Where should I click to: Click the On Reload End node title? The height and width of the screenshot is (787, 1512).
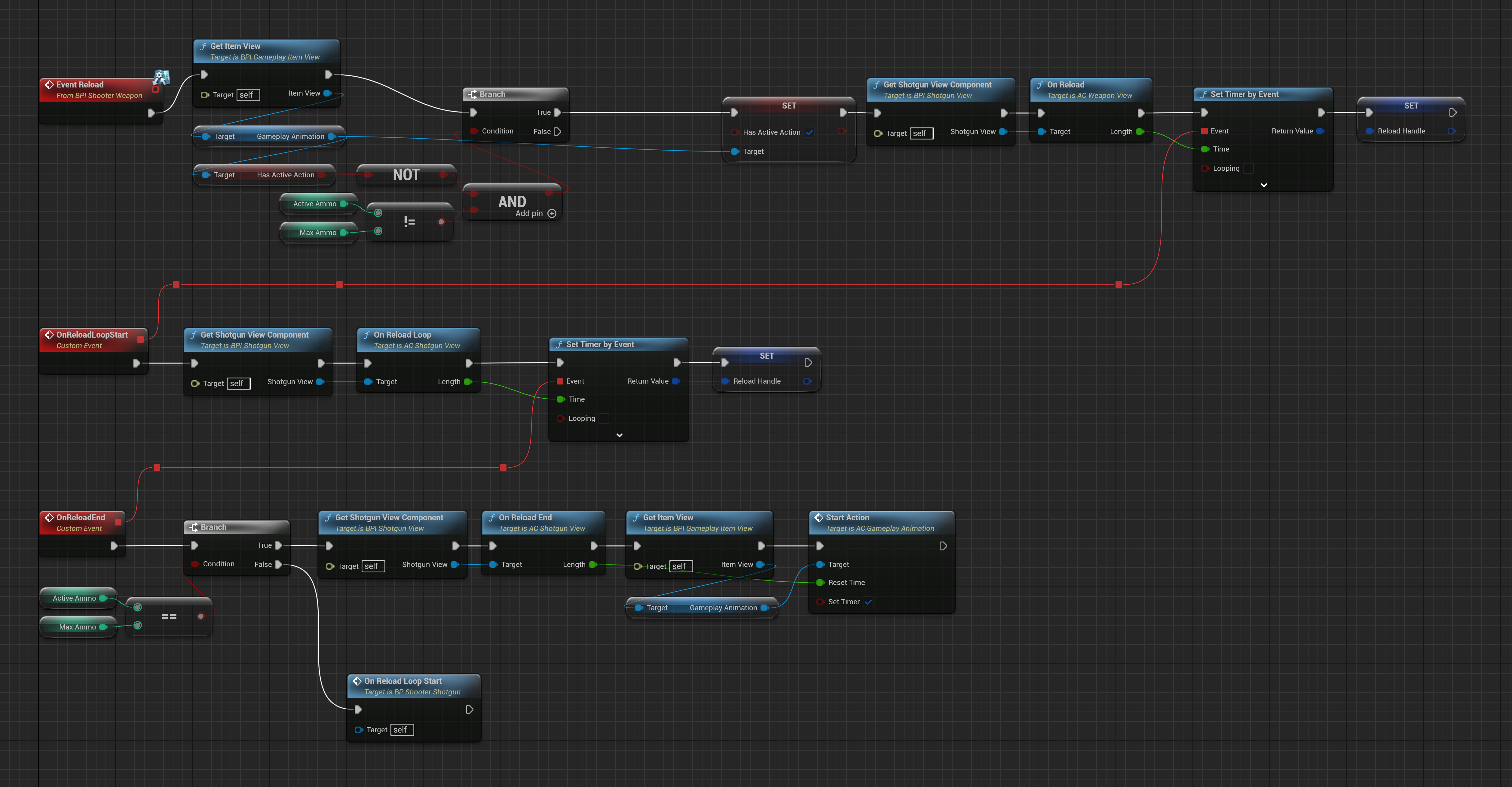[525, 518]
